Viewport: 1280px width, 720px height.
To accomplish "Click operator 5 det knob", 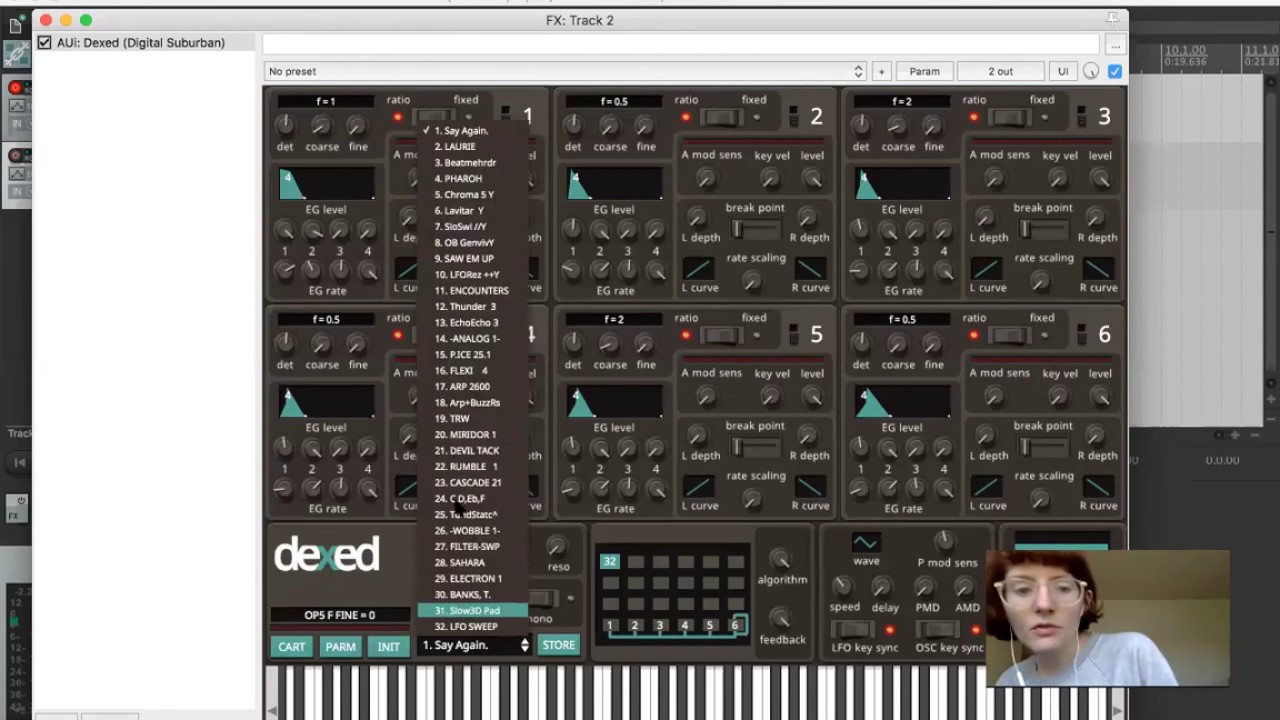I will pyautogui.click(x=573, y=344).
